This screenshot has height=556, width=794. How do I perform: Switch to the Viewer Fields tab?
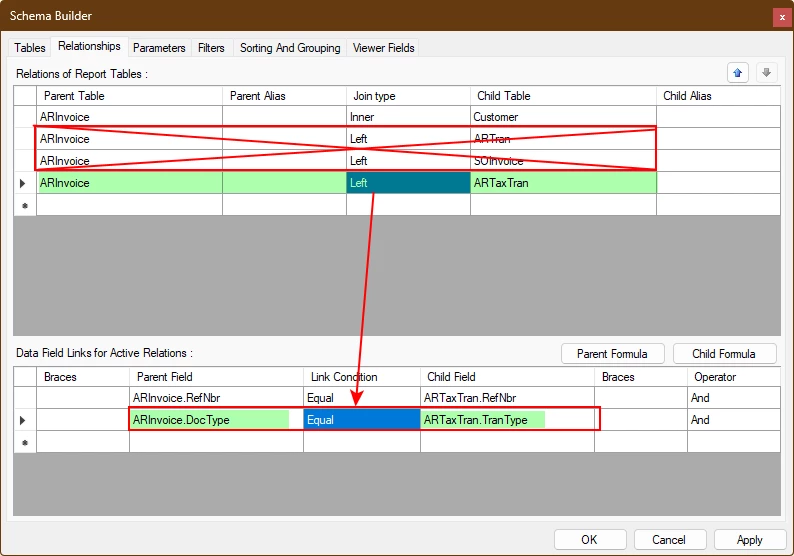(383, 48)
